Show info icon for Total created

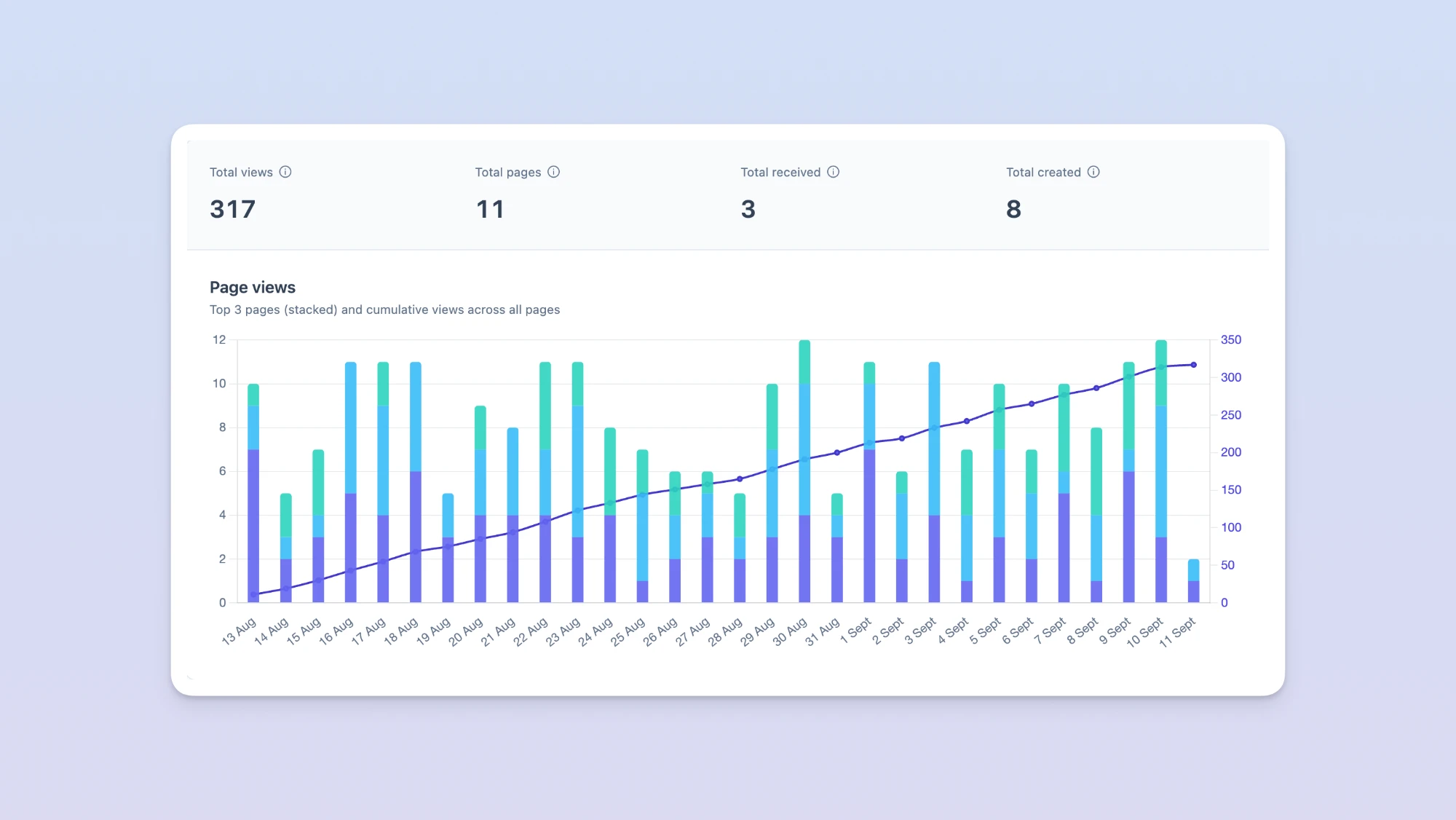(x=1093, y=172)
